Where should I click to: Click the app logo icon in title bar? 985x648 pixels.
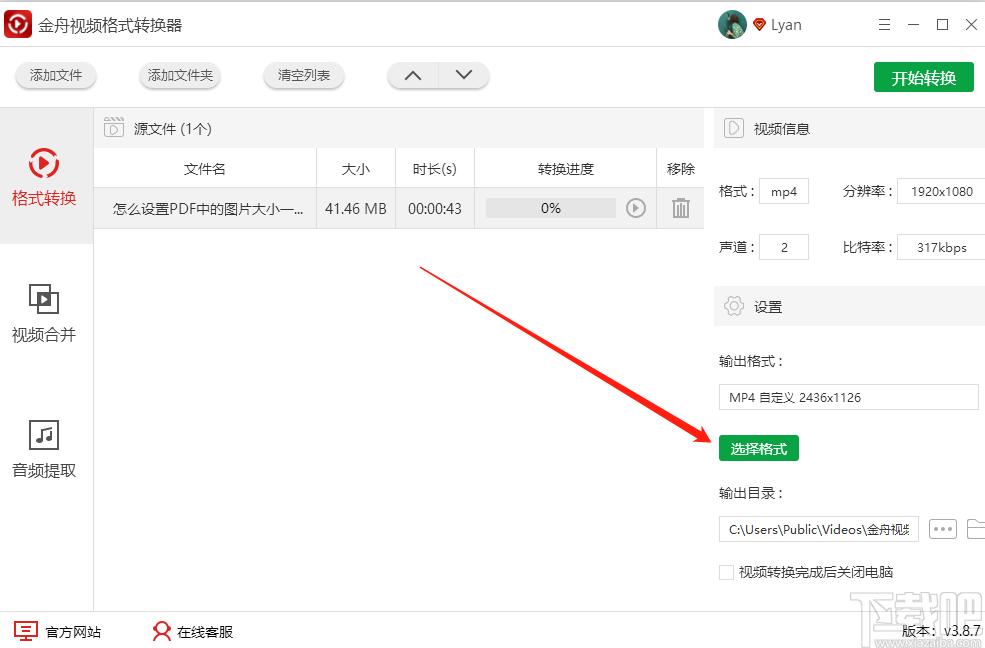[18, 24]
